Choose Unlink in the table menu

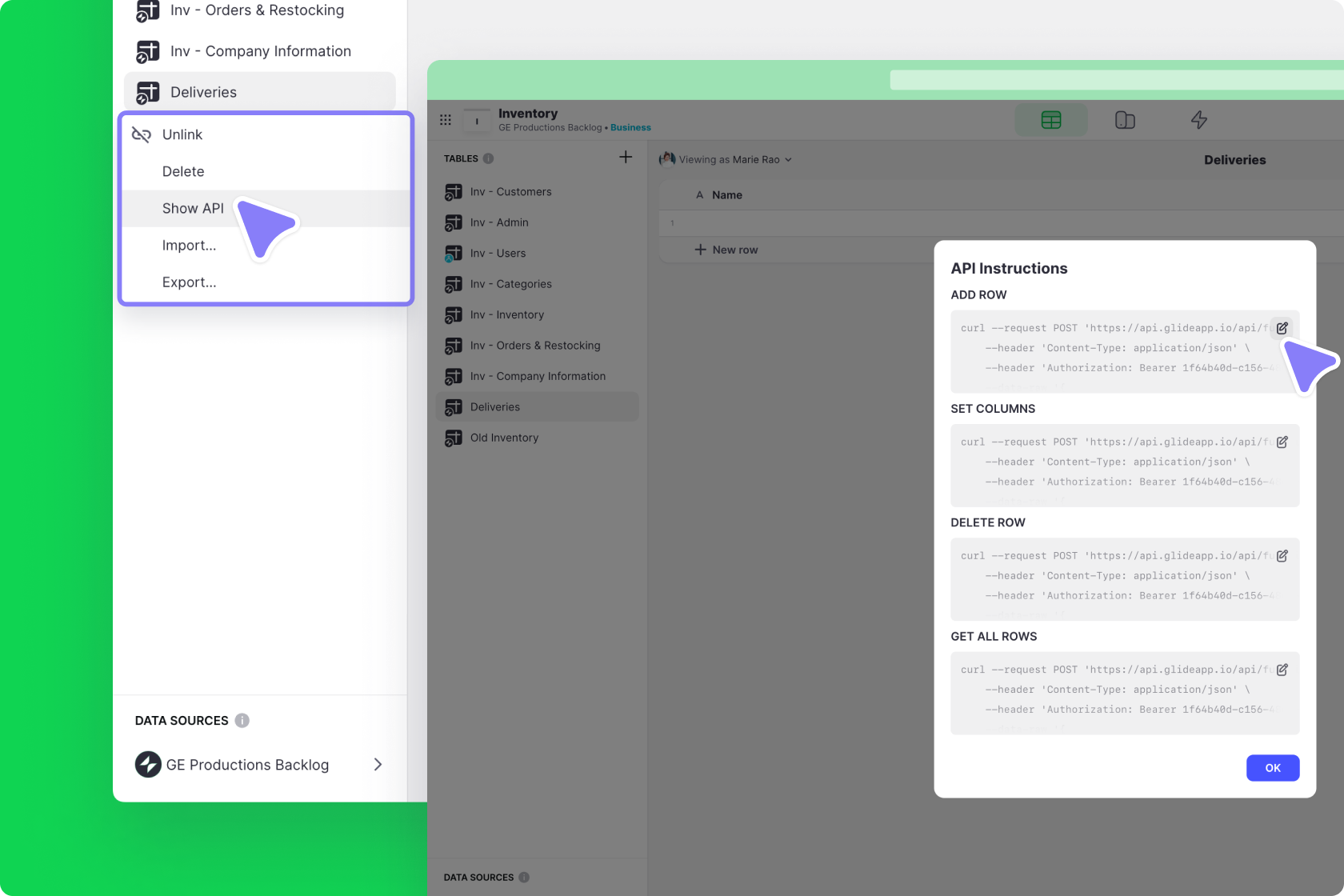(182, 134)
